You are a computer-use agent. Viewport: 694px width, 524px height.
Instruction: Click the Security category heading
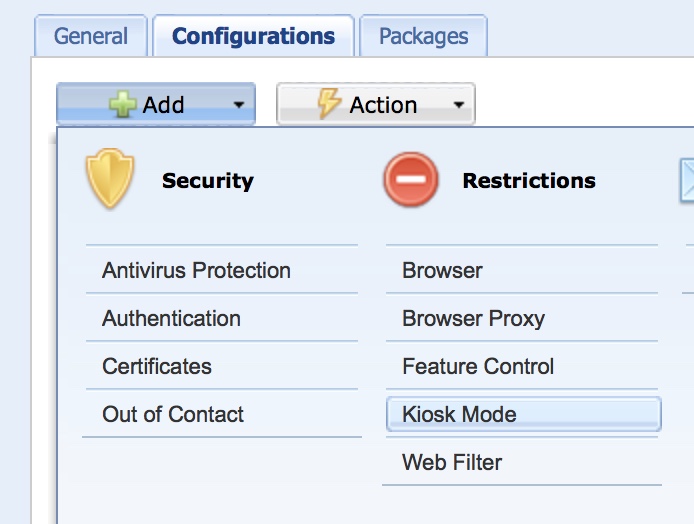(x=207, y=181)
